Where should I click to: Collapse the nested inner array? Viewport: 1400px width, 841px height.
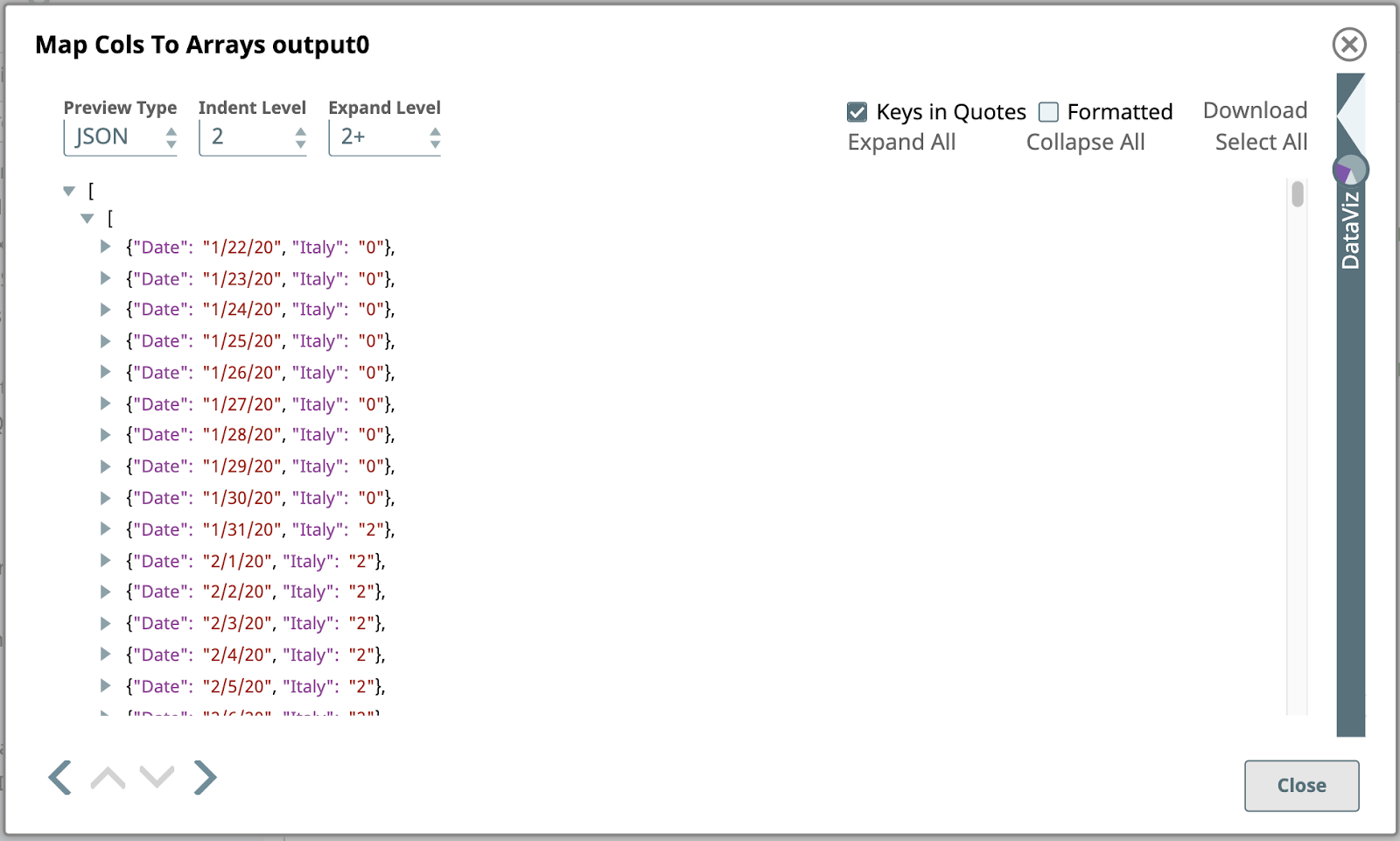[87, 219]
